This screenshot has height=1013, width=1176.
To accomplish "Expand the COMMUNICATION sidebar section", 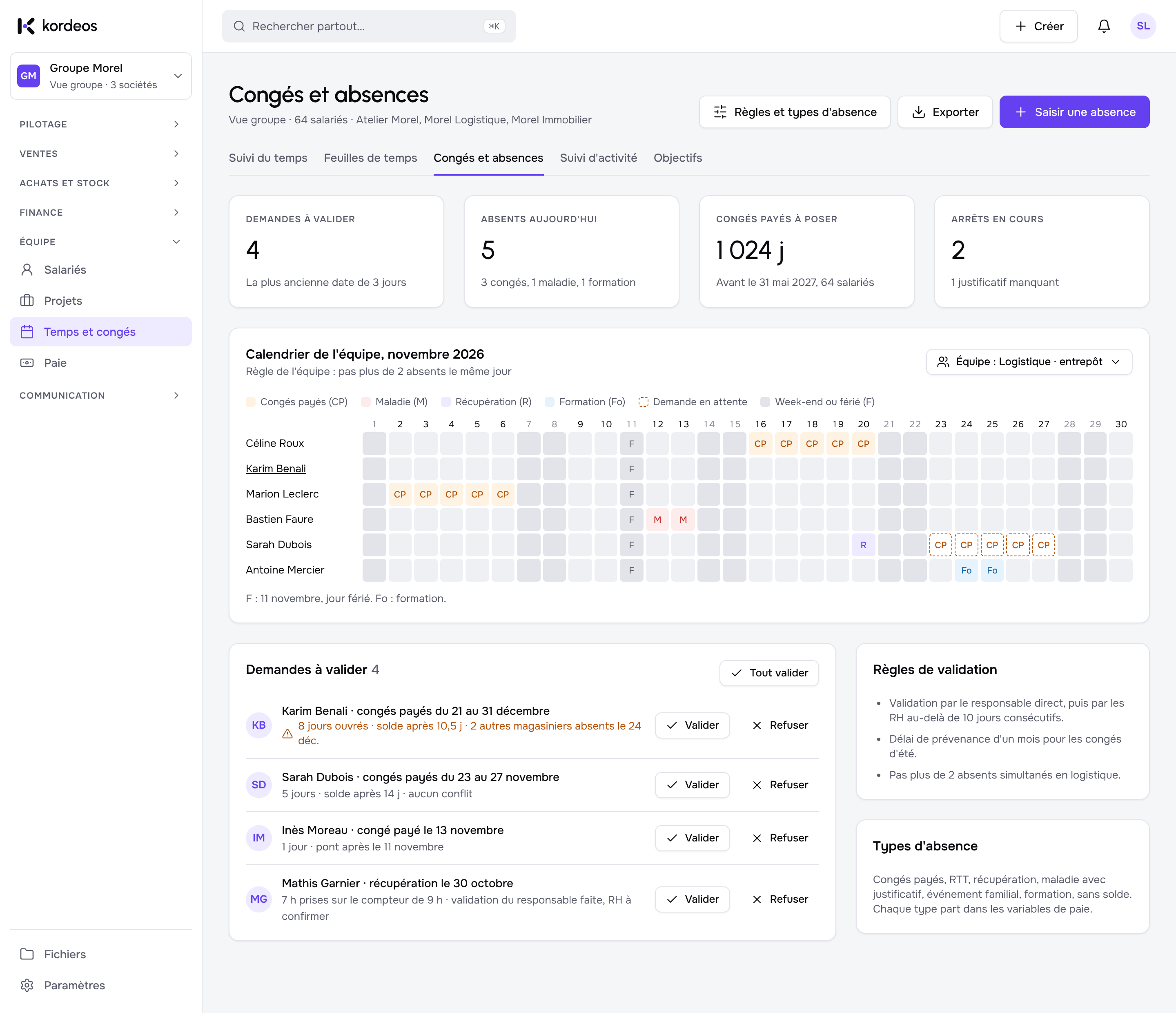I will pyautogui.click(x=100, y=395).
